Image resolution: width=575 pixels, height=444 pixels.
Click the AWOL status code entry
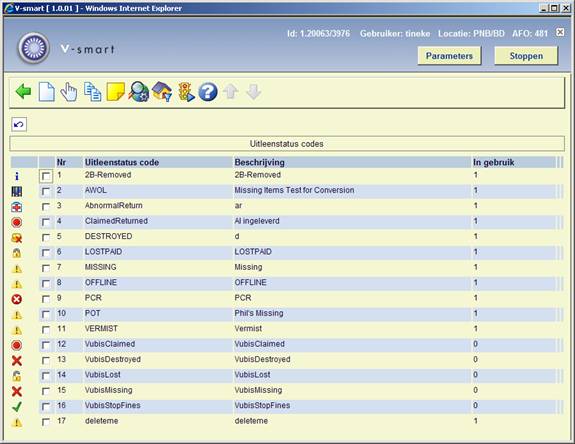click(95, 190)
